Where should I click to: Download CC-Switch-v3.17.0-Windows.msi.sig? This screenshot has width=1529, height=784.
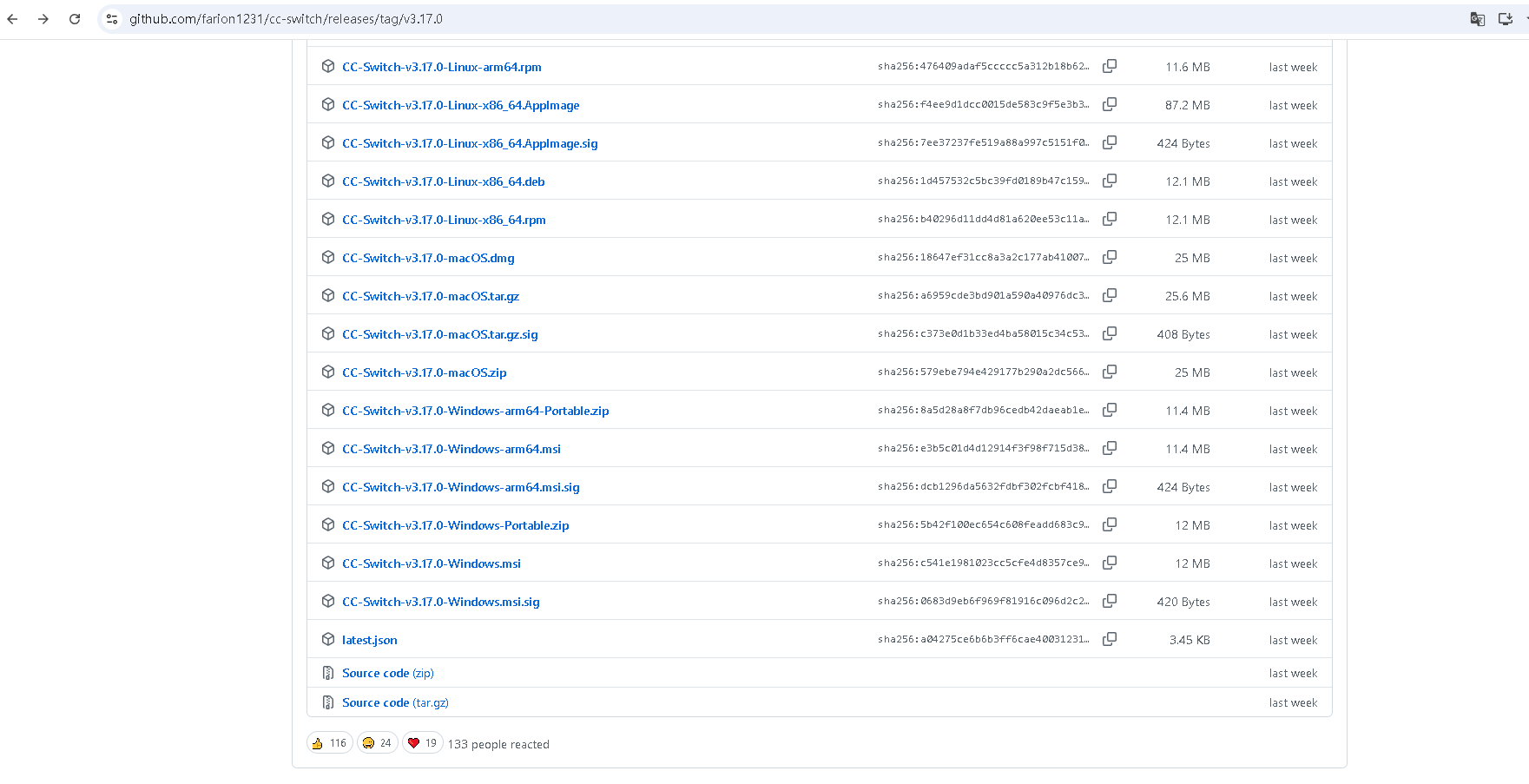[x=440, y=602]
